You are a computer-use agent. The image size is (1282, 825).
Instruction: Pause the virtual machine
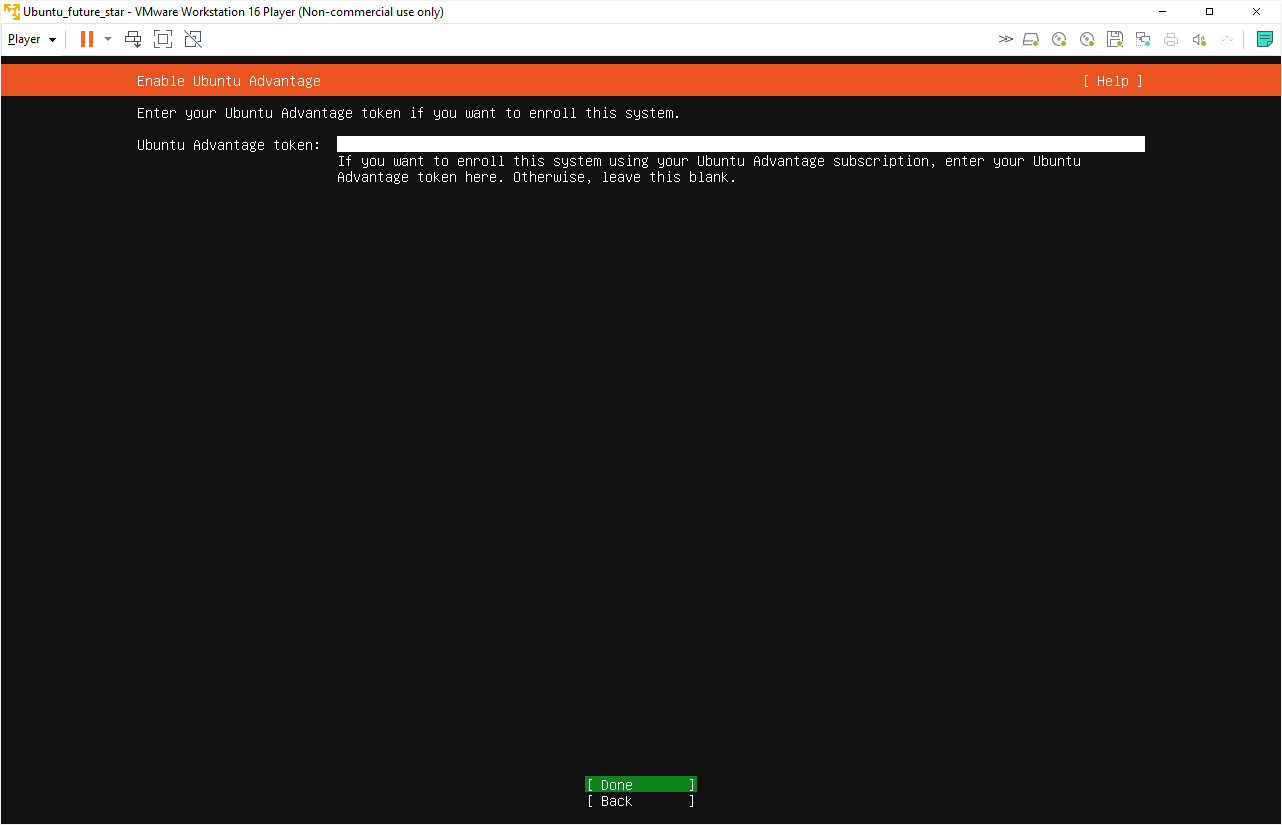(x=87, y=39)
